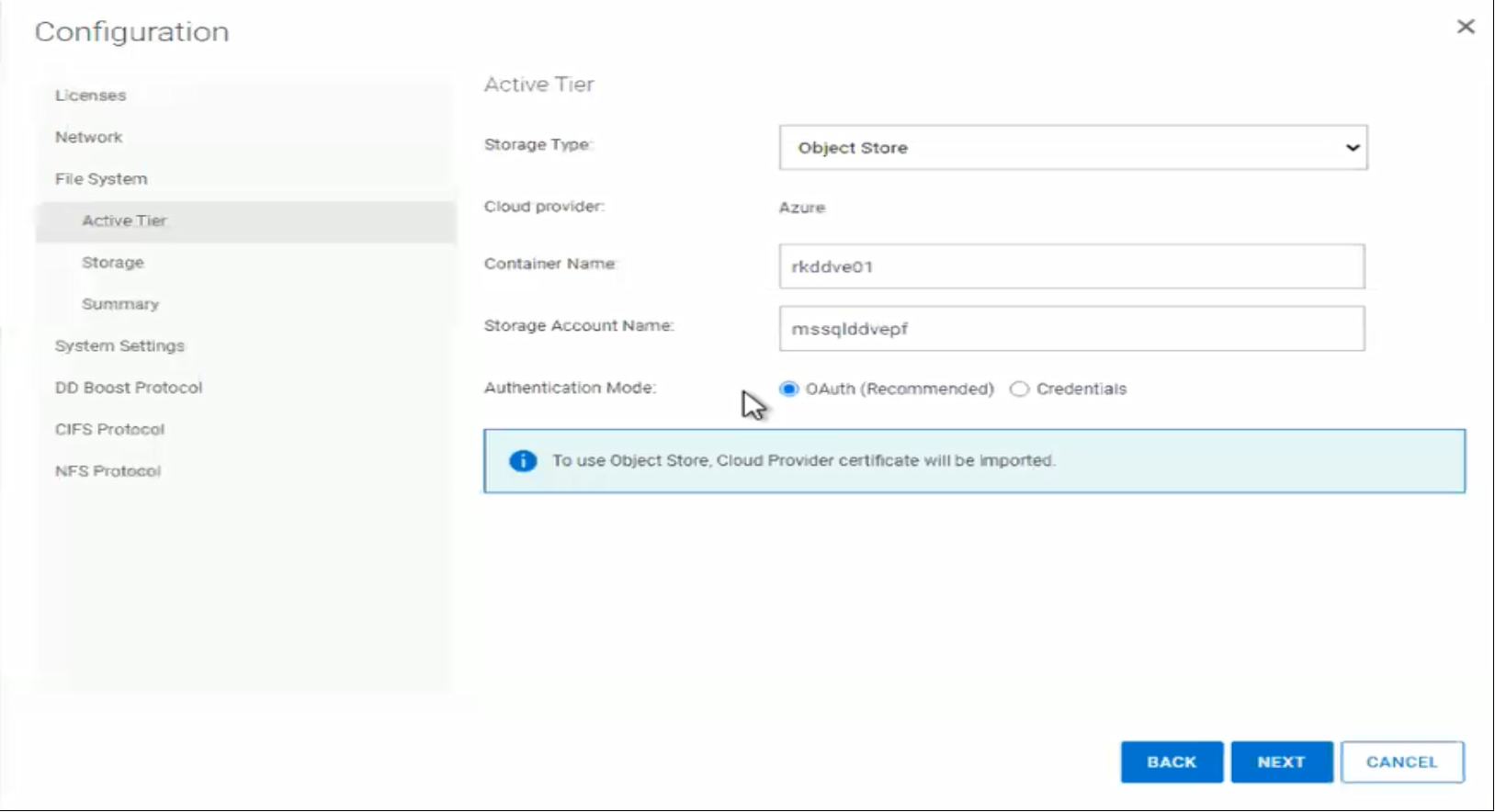Image resolution: width=1495 pixels, height=812 pixels.
Task: Open the Network section
Action: tap(88, 137)
